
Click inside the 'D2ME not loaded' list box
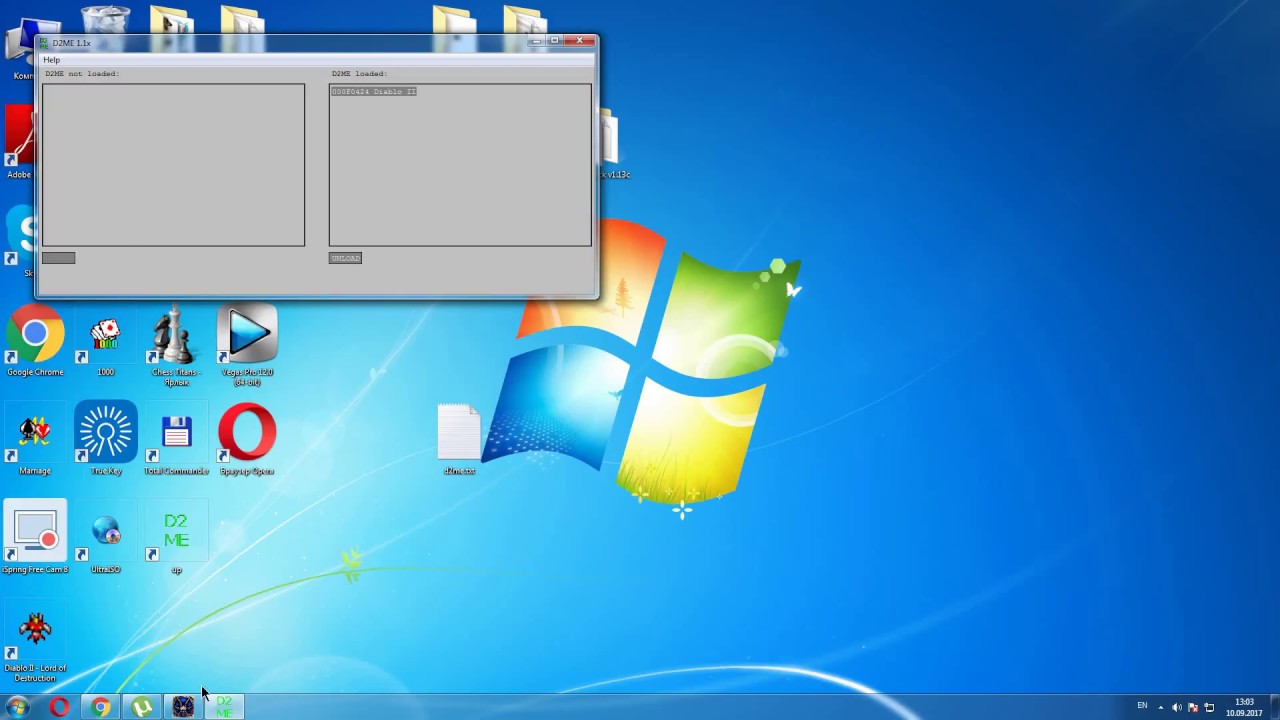tap(173, 165)
